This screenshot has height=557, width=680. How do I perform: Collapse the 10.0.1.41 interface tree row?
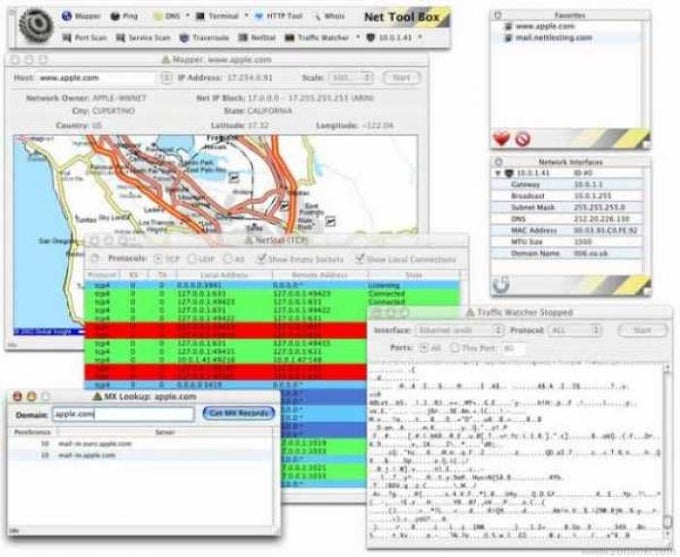[497, 173]
